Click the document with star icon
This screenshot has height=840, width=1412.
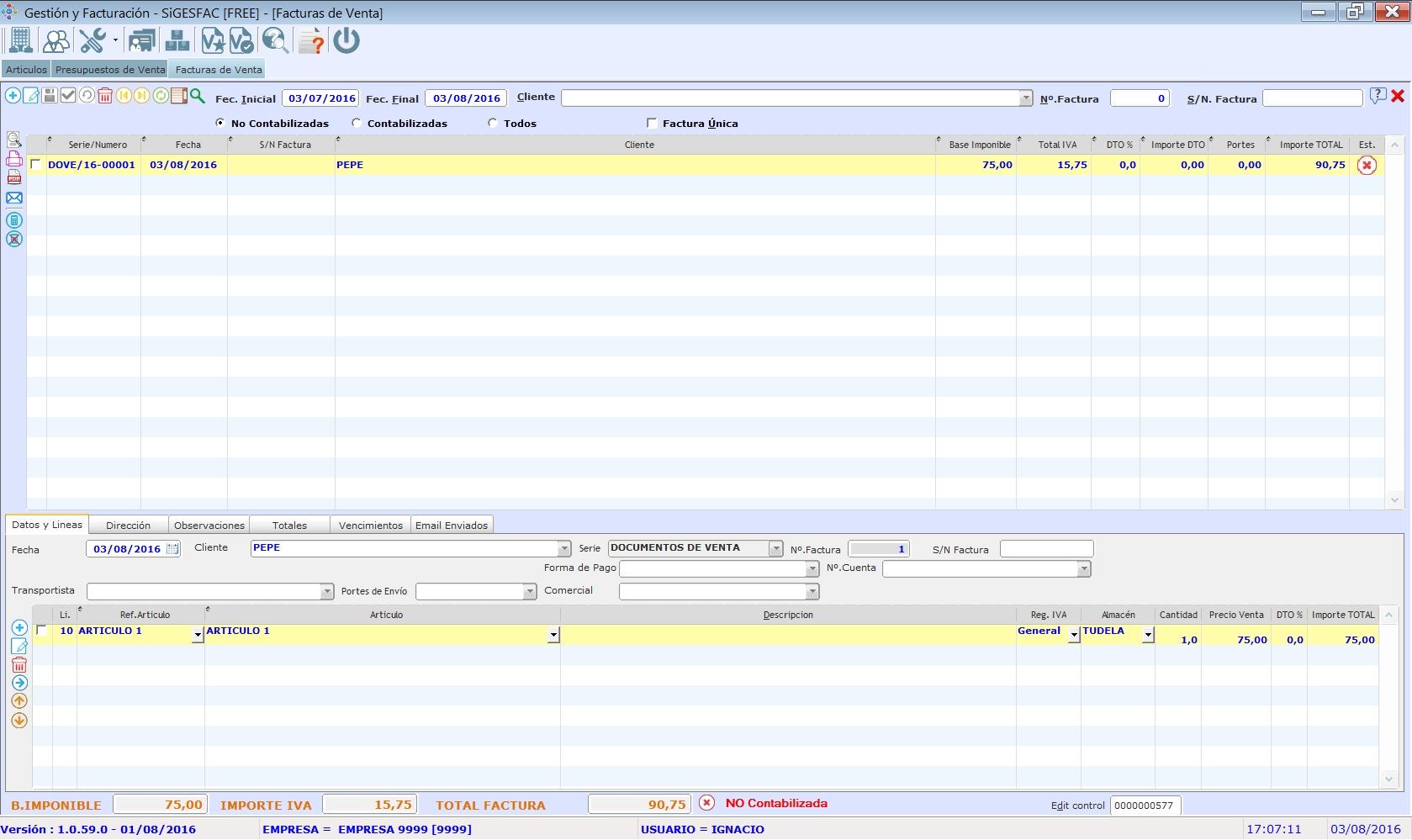tap(213, 40)
